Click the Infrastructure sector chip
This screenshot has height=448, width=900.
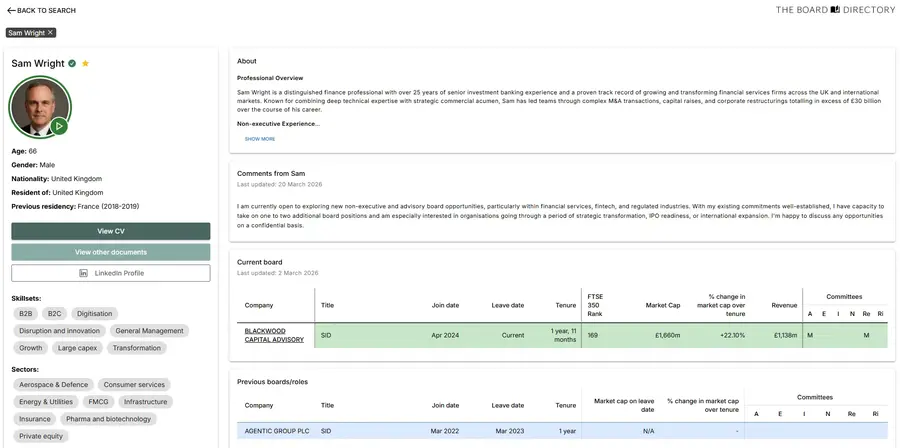tap(146, 402)
